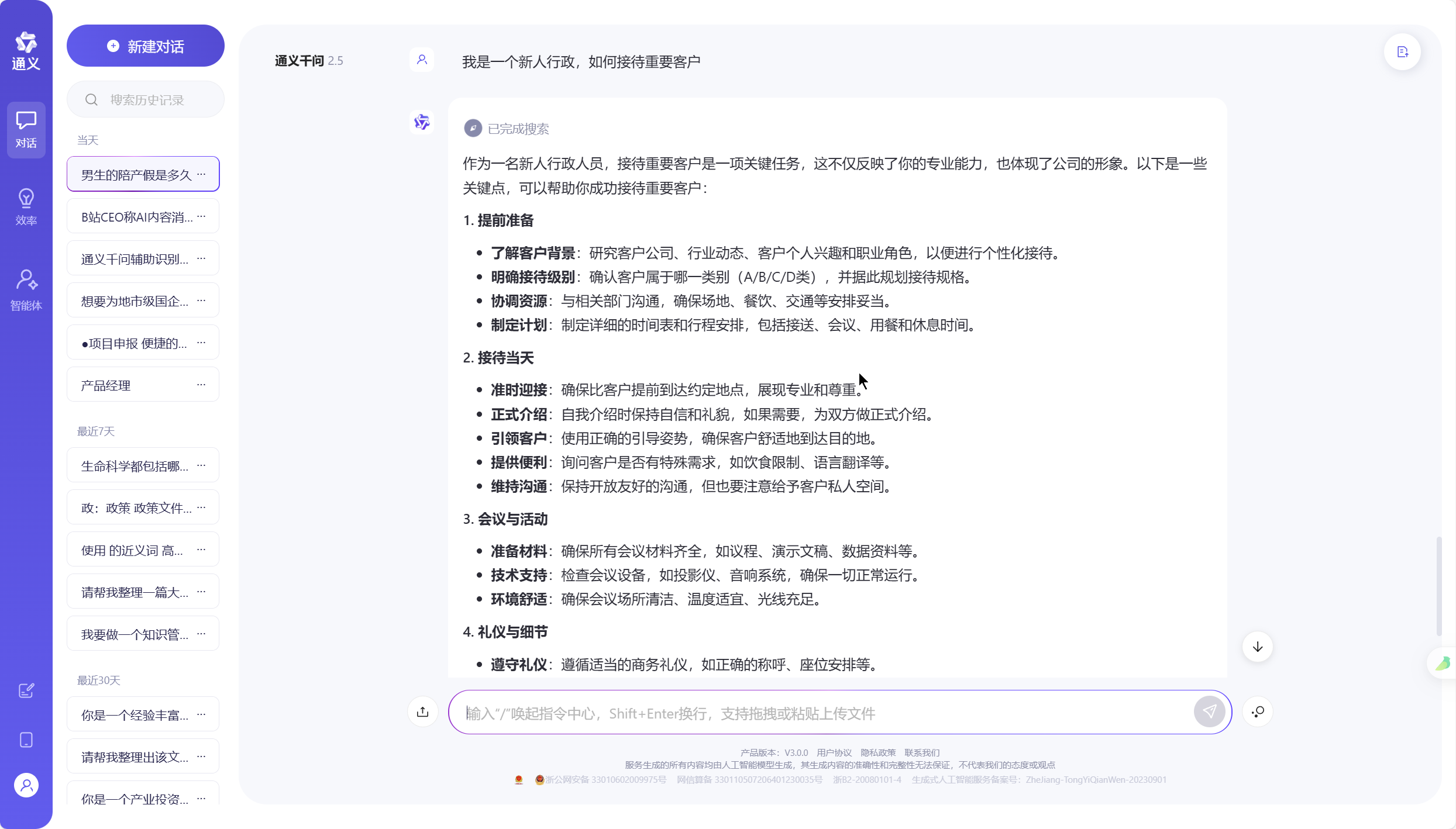Select the B站CEO称AI内容消 conversation
Screen dimensions: 1456x829
pyautogui.click(x=136, y=217)
